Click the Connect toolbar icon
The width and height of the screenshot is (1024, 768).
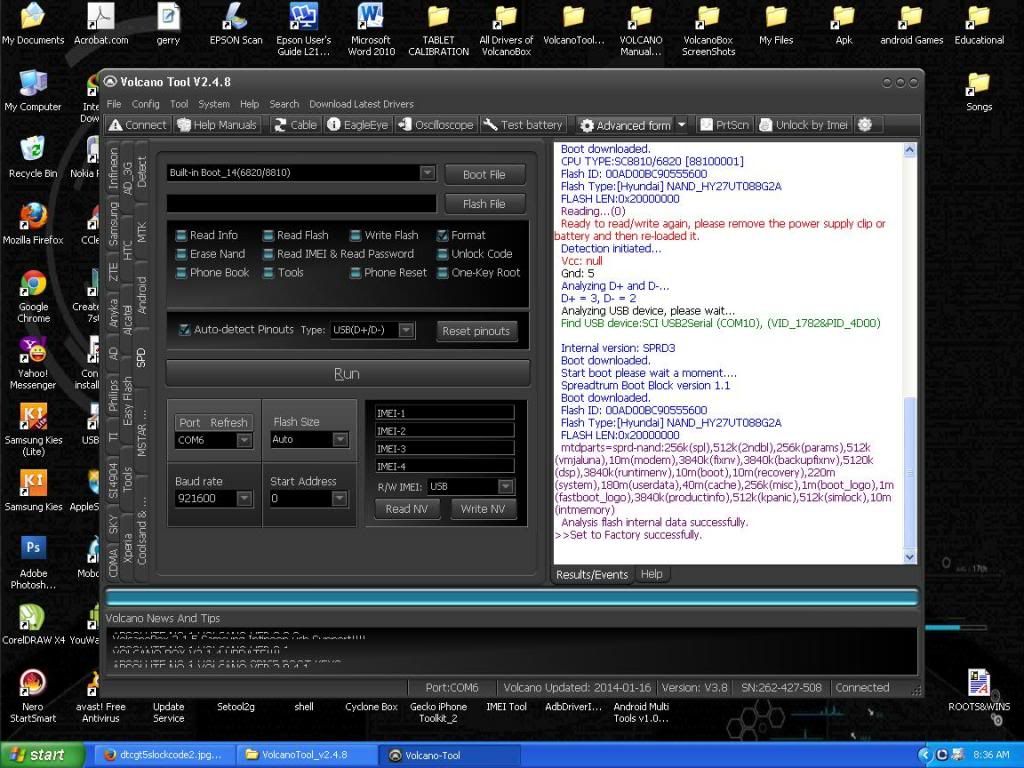pyautogui.click(x=137, y=125)
